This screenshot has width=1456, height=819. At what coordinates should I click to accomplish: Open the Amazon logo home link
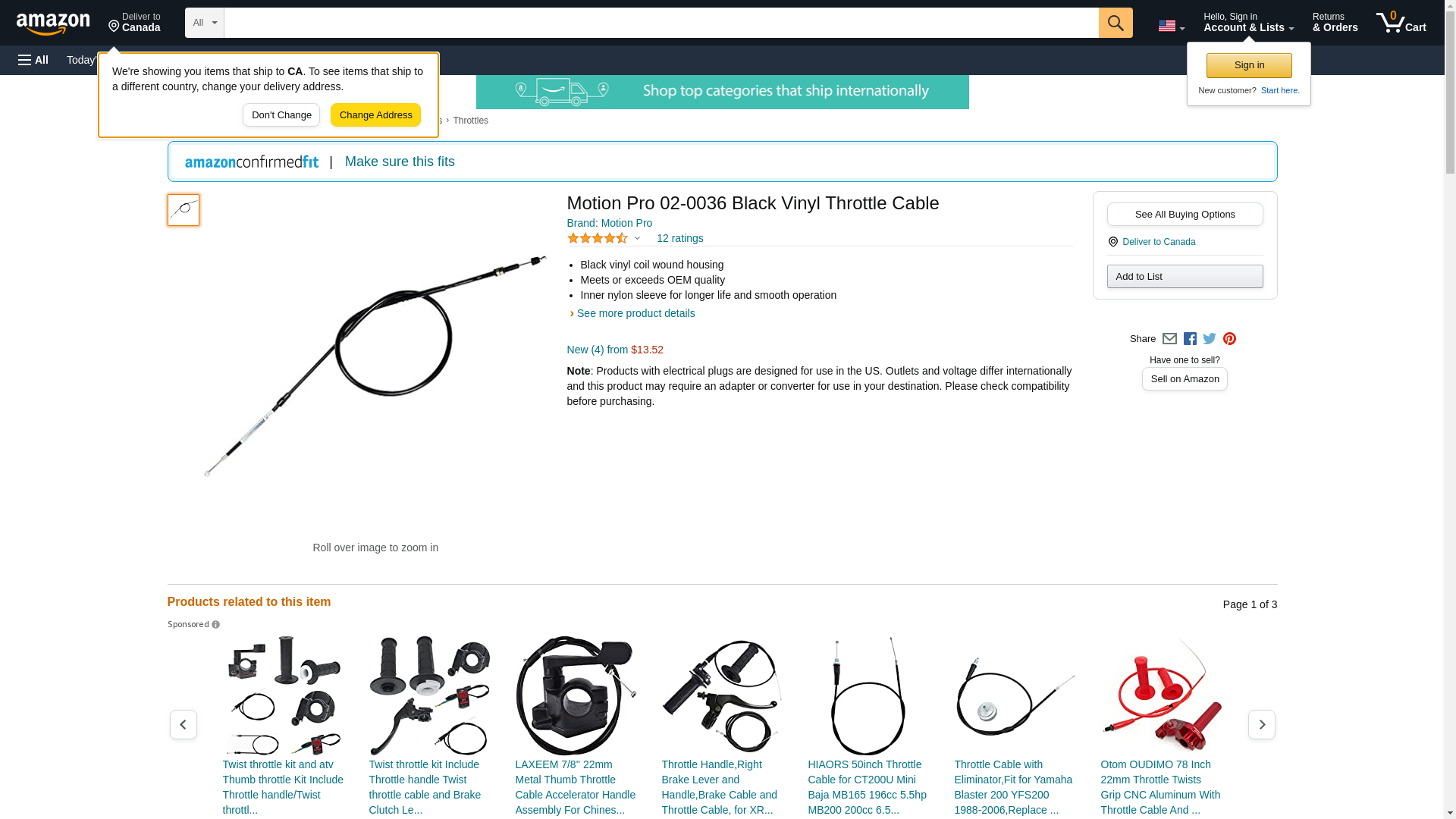click(x=53, y=24)
